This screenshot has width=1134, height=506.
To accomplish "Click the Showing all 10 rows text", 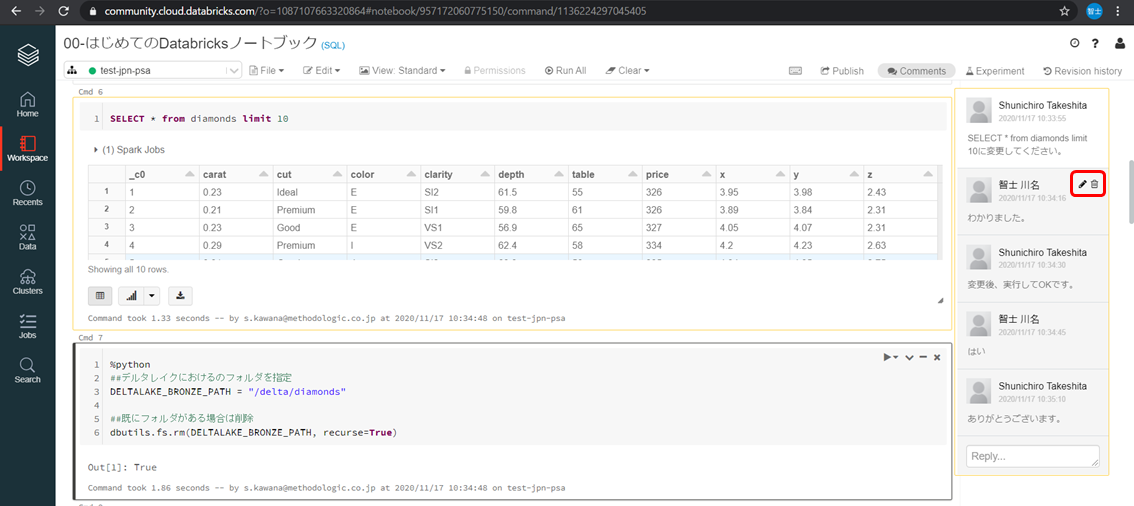I will click(x=128, y=270).
